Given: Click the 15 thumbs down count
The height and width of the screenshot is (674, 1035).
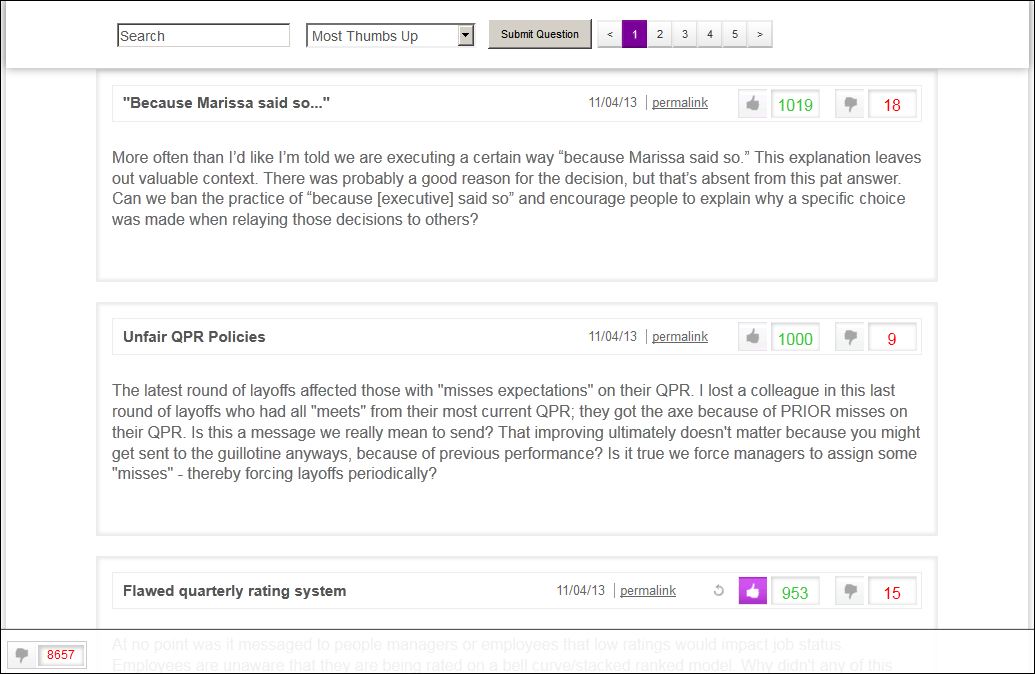Looking at the screenshot, I should click(x=892, y=592).
